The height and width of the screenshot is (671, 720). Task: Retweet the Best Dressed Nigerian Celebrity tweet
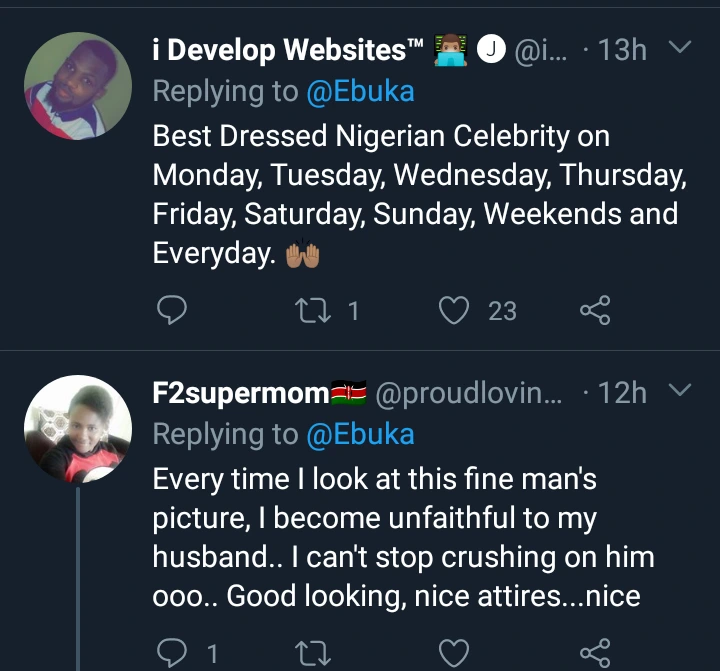click(x=311, y=311)
